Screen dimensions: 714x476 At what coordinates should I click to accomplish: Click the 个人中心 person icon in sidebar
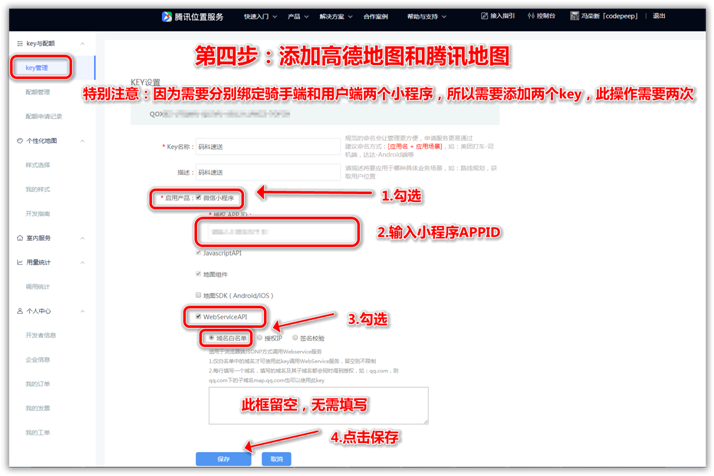[20, 311]
